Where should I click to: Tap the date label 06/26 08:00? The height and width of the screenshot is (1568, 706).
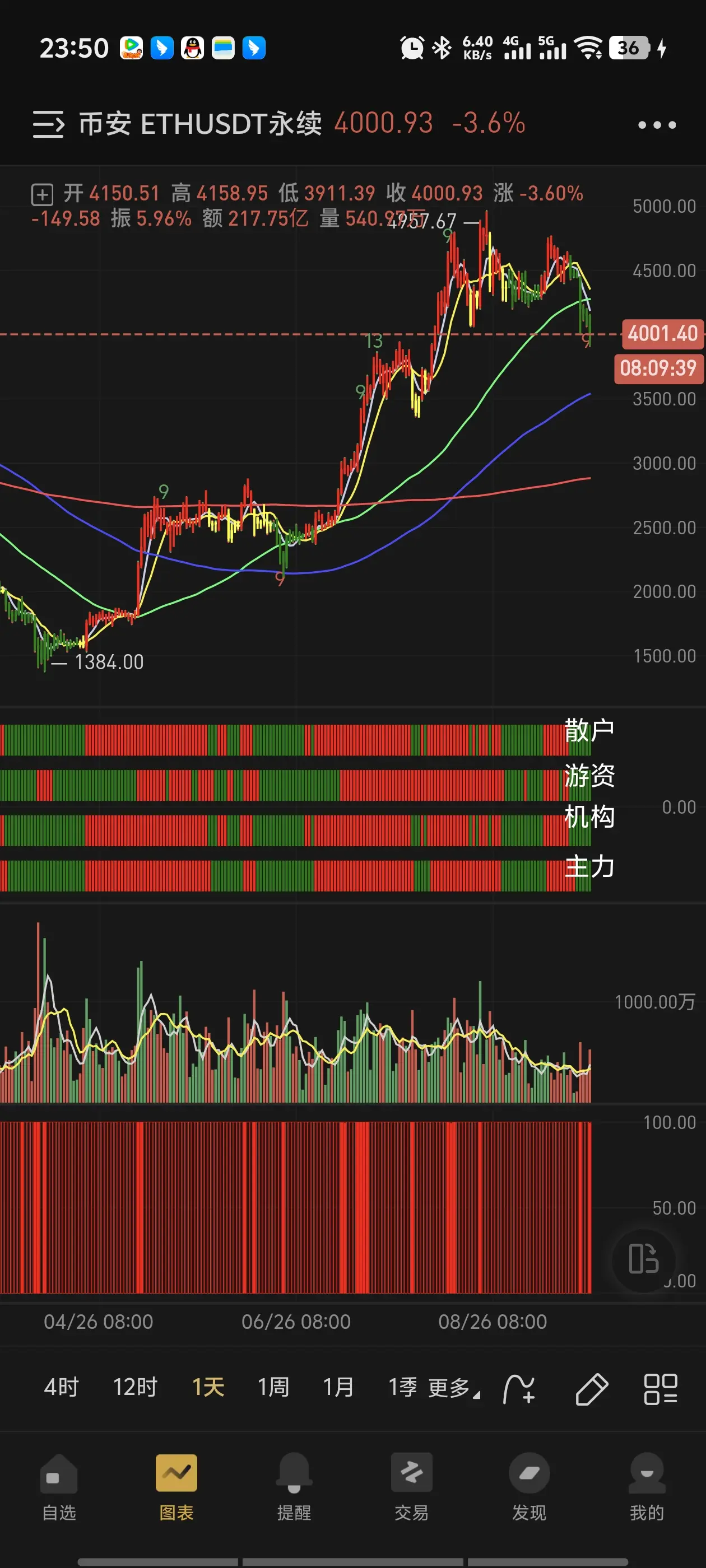tap(296, 1322)
